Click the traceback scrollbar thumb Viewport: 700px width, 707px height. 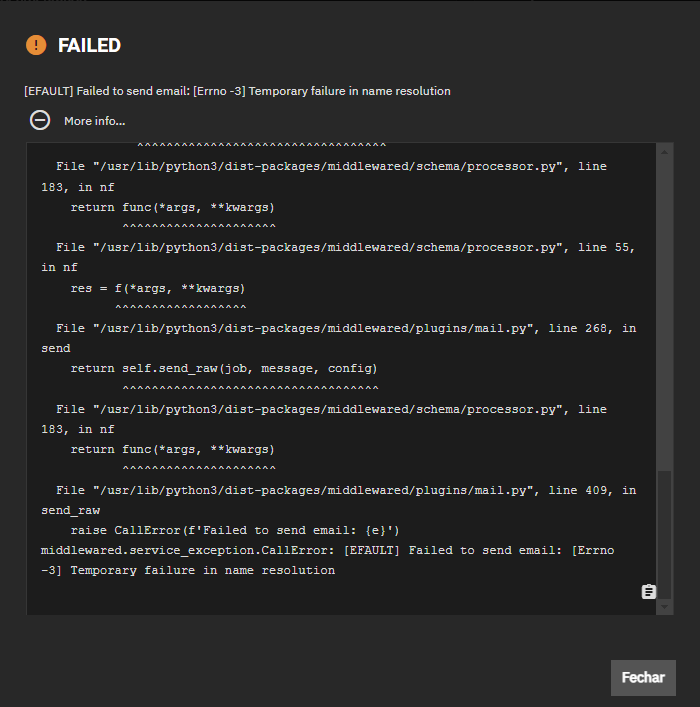point(664,535)
